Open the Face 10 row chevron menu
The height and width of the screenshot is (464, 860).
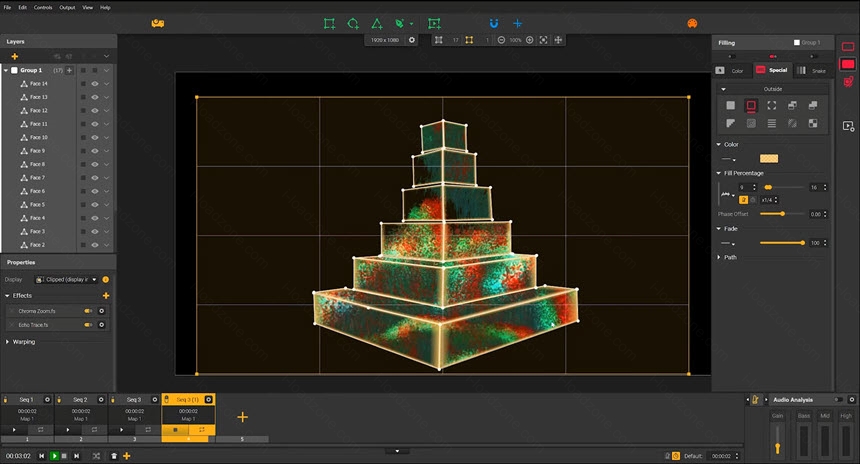(x=106, y=138)
